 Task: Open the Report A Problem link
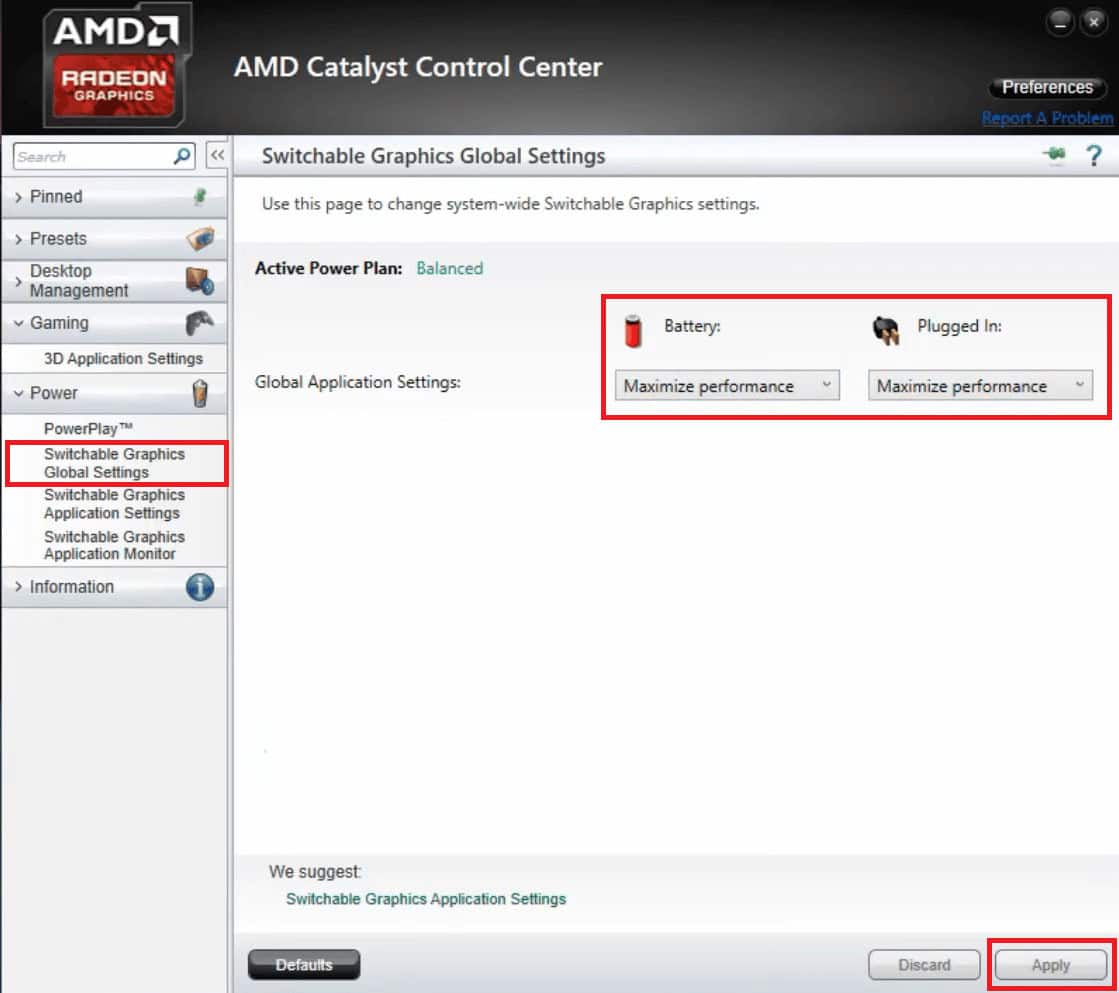1047,118
